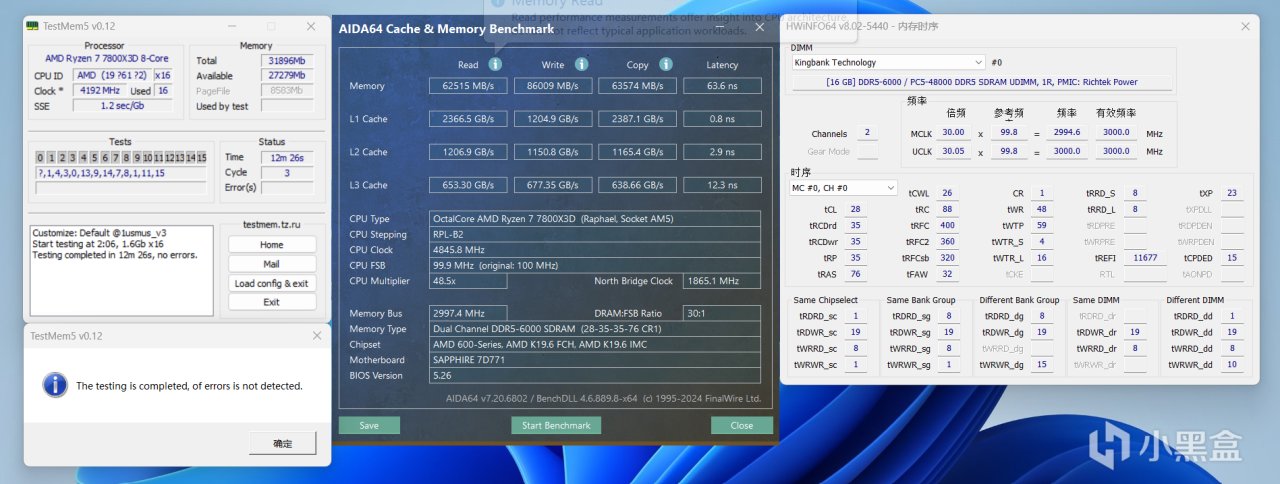Select test box 15 in TestMem5 Tests
This screenshot has height=484, width=1280.
pos(202,158)
